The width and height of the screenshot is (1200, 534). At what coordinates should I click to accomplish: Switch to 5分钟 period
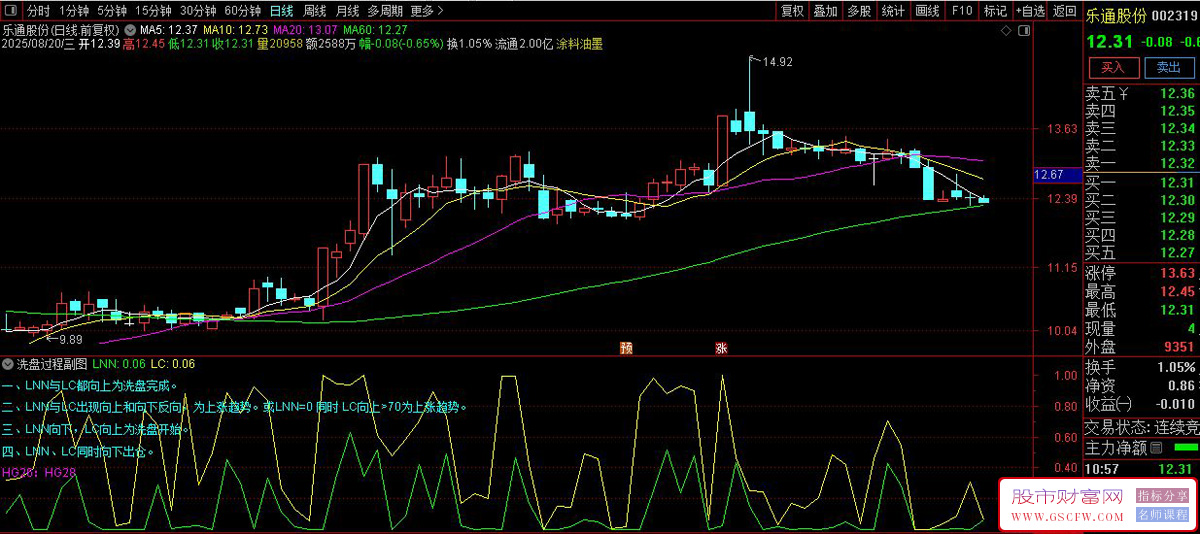(112, 11)
